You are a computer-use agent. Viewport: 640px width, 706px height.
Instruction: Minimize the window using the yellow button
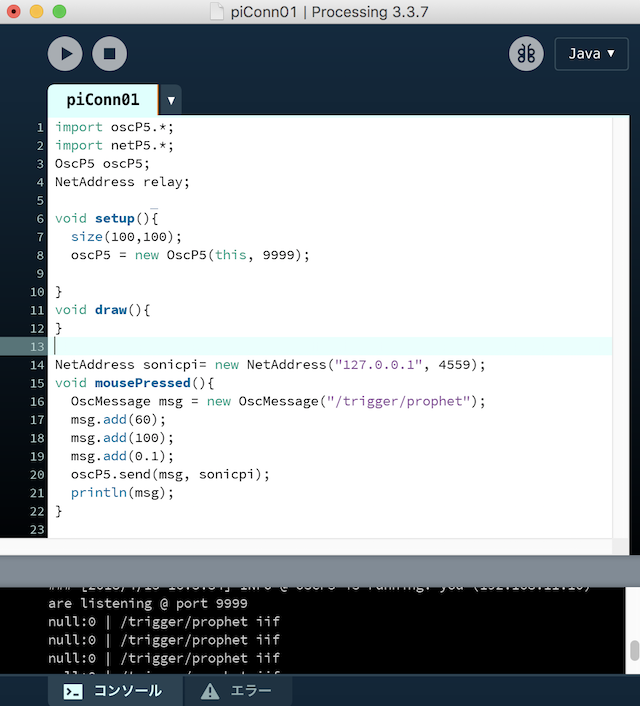[36, 11]
